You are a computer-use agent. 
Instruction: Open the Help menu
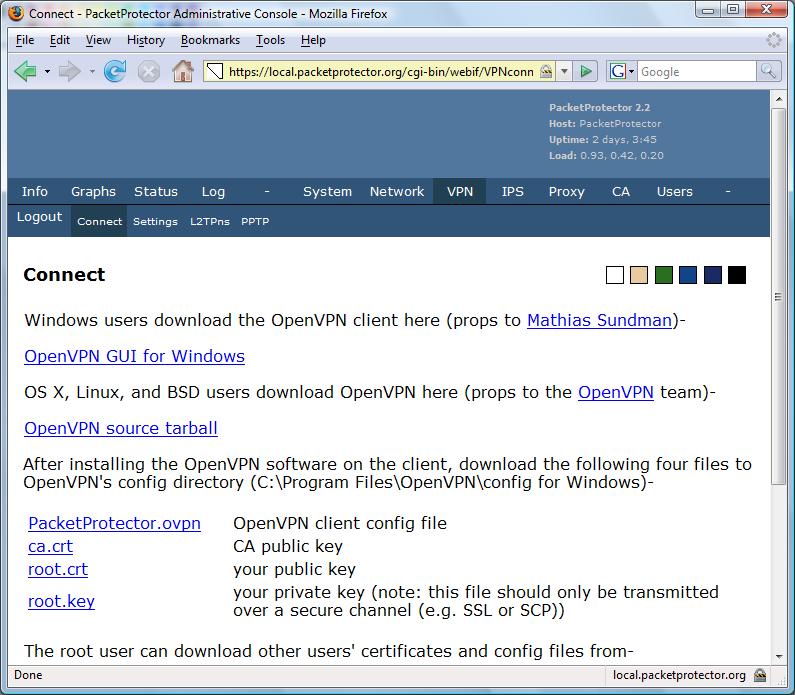313,40
